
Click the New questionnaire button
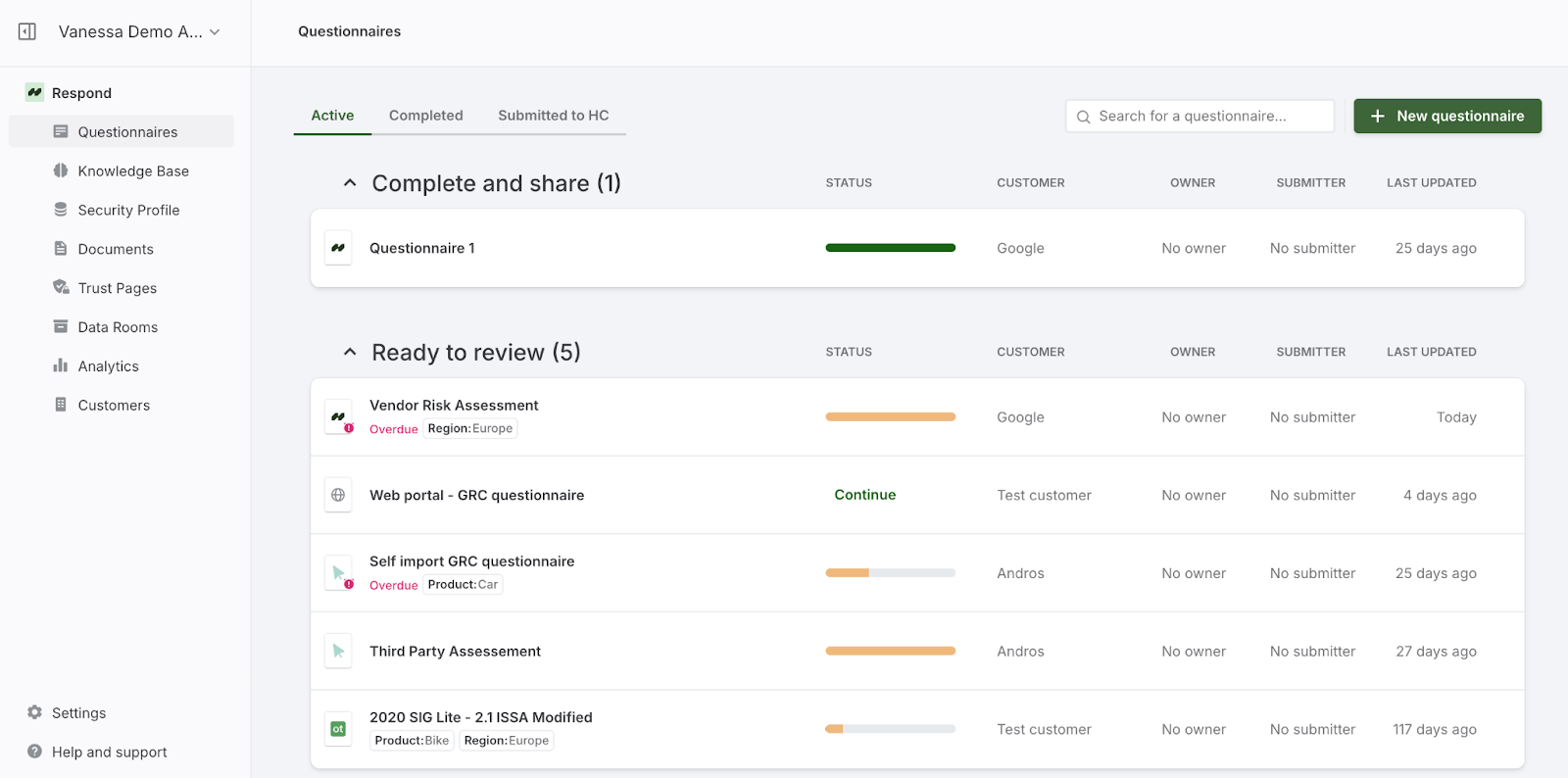(x=1447, y=116)
